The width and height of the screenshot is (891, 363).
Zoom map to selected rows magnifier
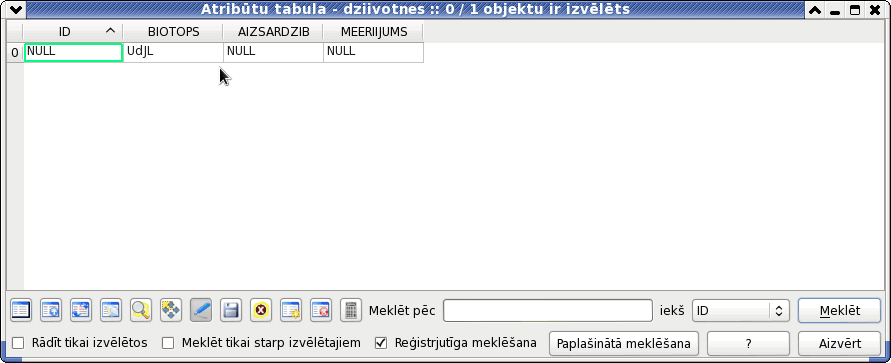140,310
